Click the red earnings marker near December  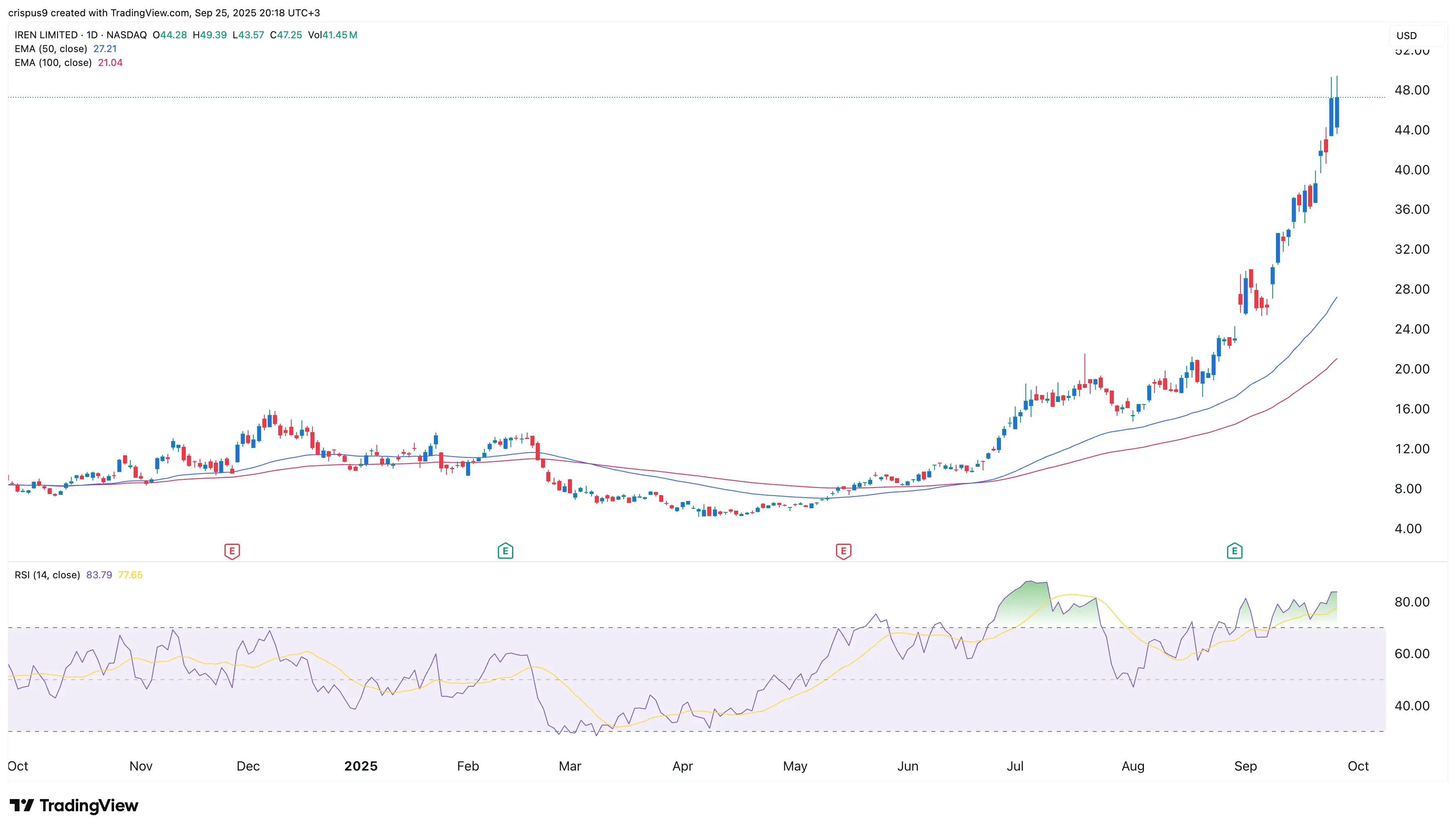click(x=231, y=551)
